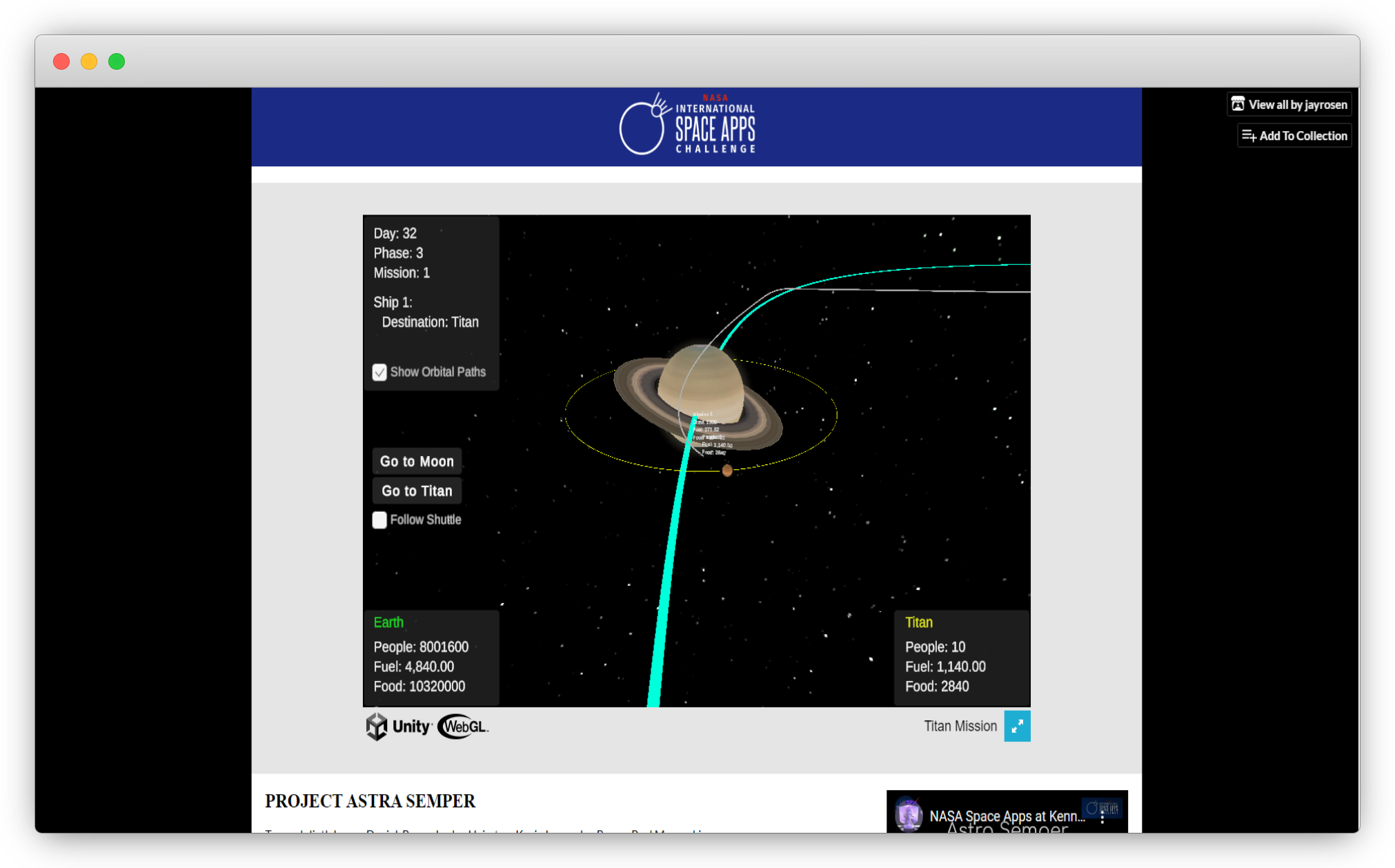Screen dimensions: 1395x868
Task: Click the fullscreen expand icon
Action: (x=1016, y=727)
